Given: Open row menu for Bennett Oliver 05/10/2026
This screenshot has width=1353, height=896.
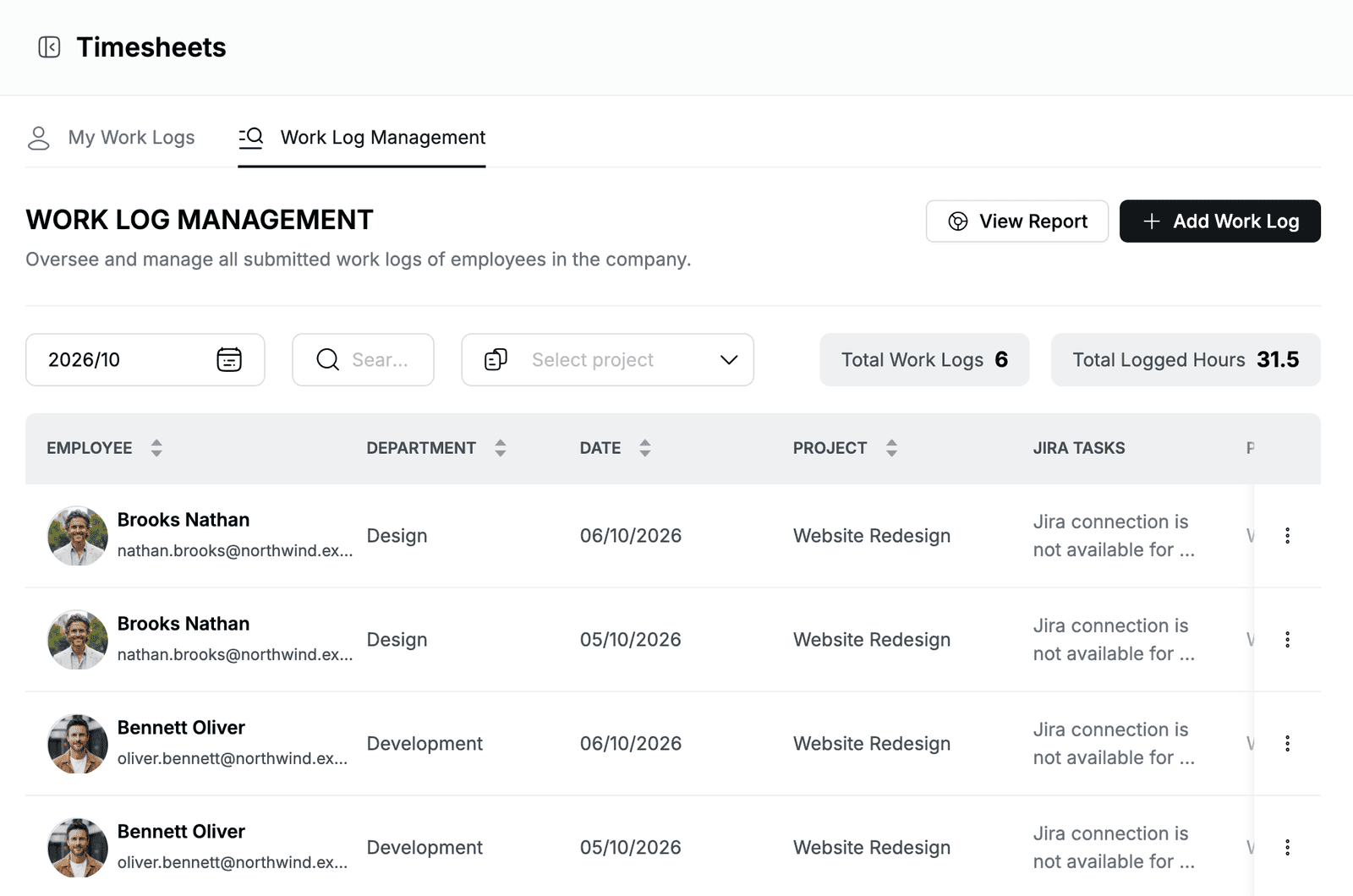Looking at the screenshot, I should (x=1287, y=848).
